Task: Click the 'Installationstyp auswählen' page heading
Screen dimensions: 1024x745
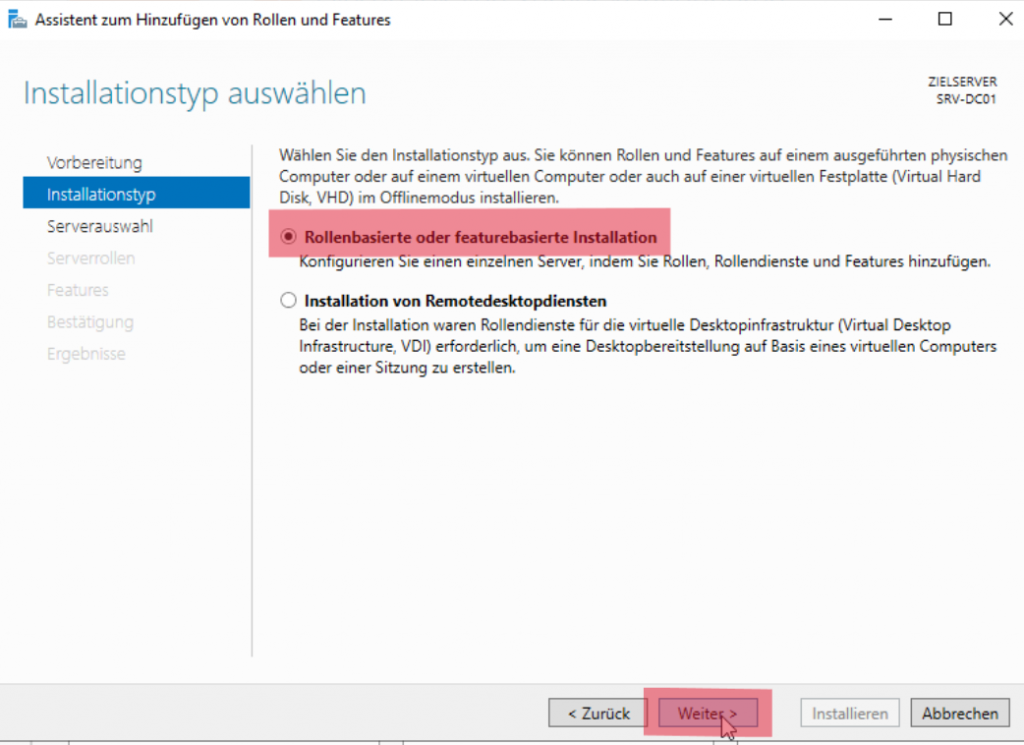Action: point(194,94)
